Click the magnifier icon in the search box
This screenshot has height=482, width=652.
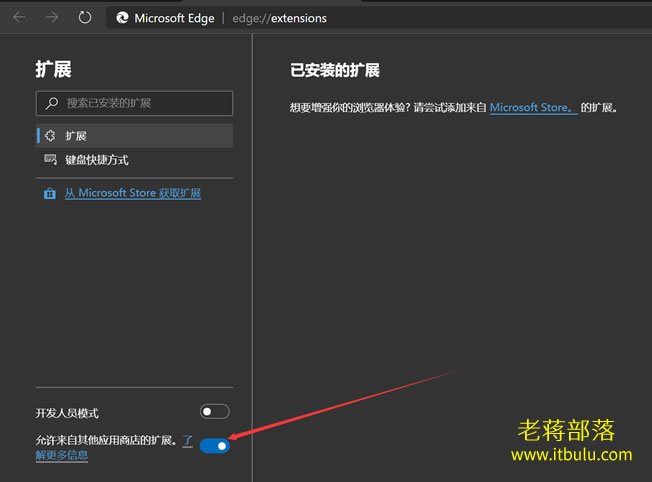(52, 103)
